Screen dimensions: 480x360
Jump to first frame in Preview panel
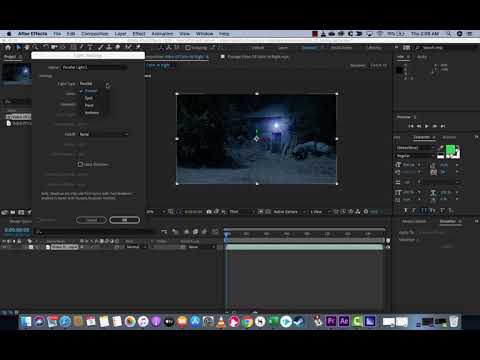(411, 126)
